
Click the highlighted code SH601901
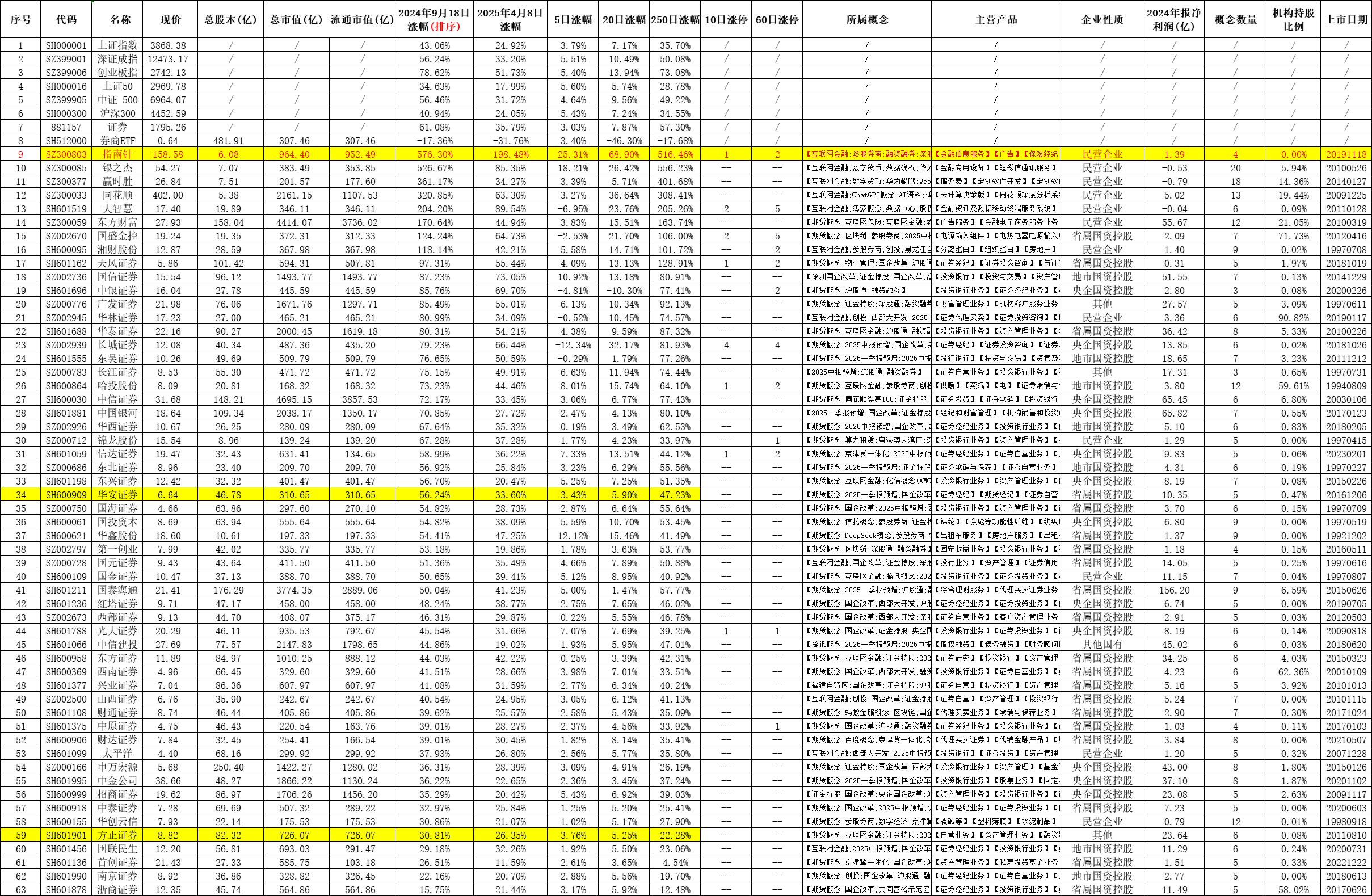tap(66, 835)
